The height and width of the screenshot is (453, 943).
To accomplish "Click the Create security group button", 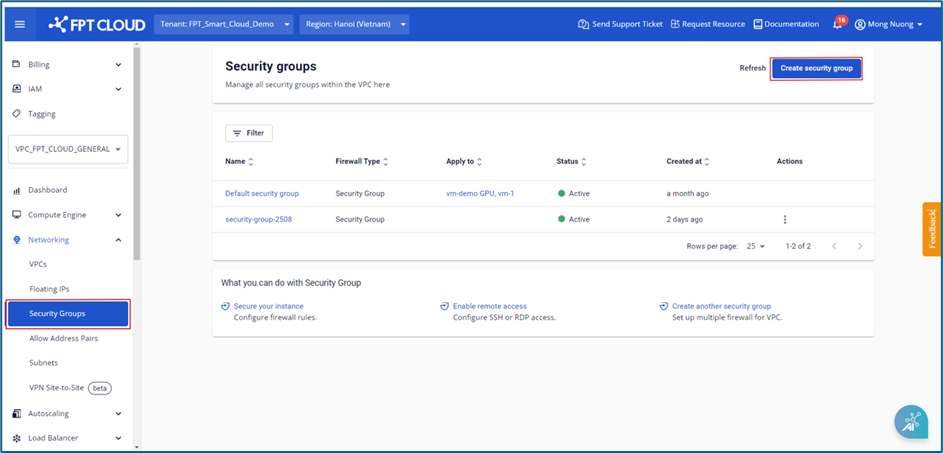I will [x=816, y=68].
